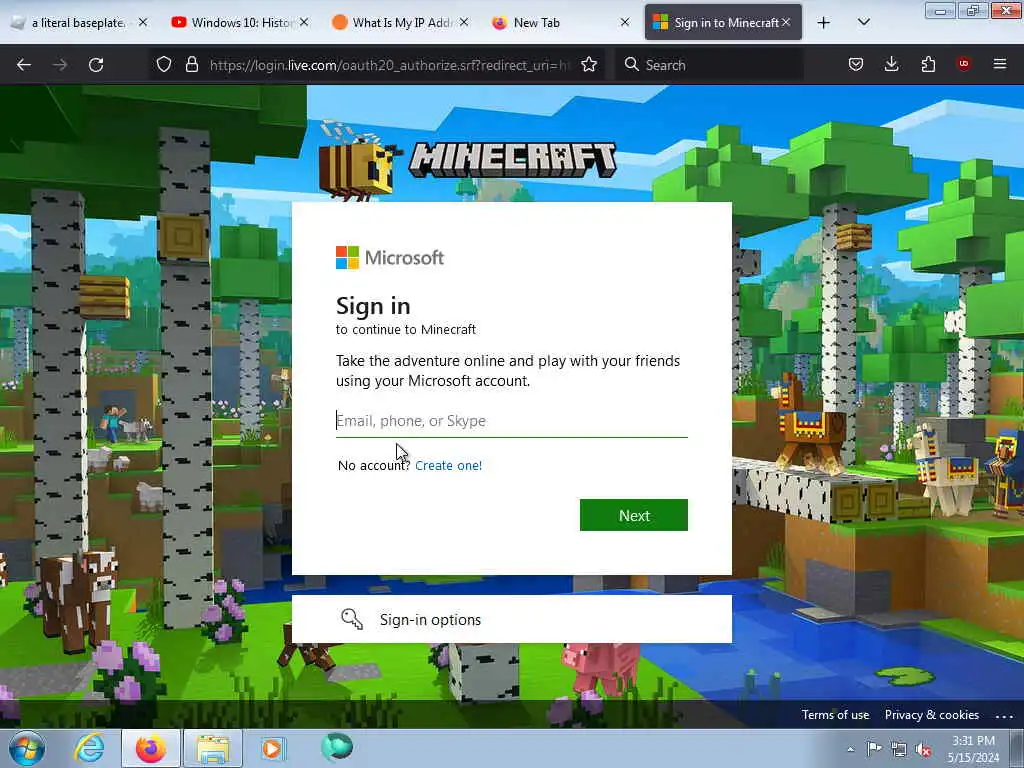Viewport: 1024px width, 768px height.
Task: Close the New Tab tab
Action: [625, 23]
